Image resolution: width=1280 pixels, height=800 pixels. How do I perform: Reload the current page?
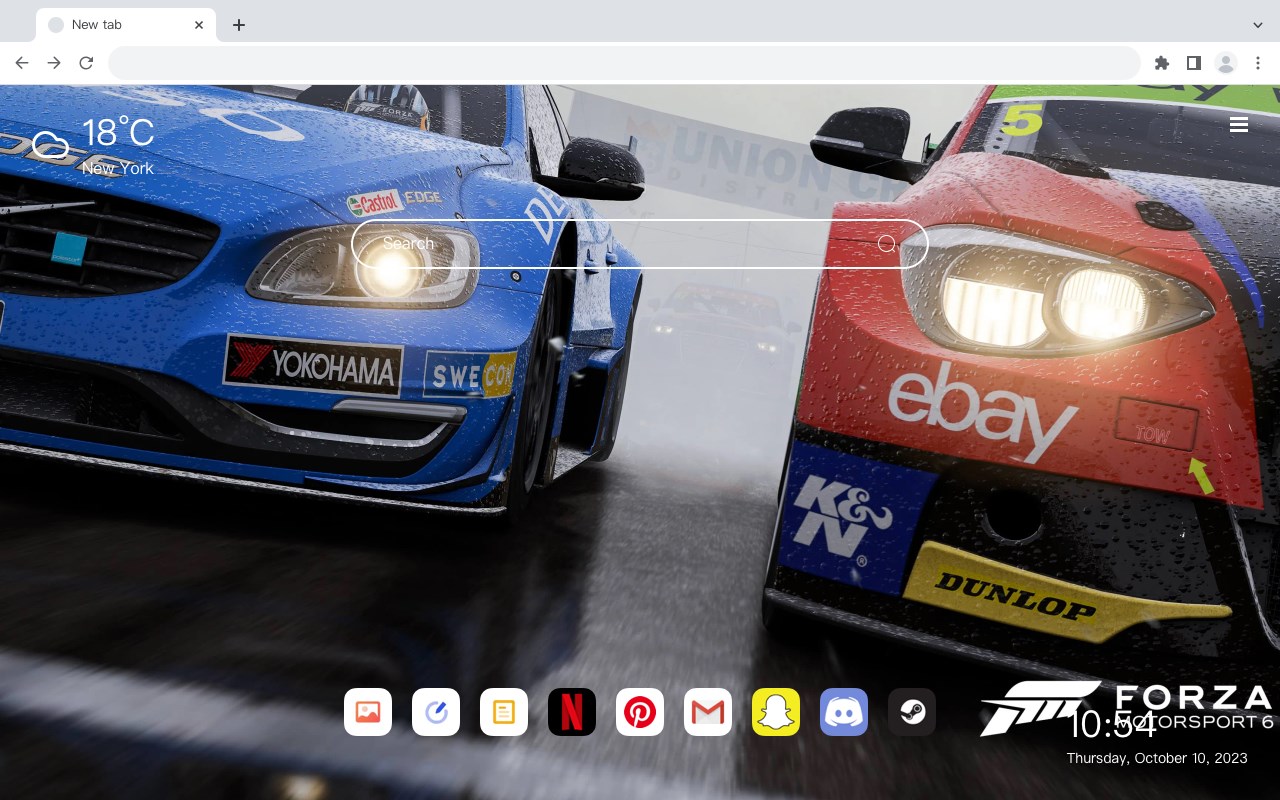pyautogui.click(x=86, y=63)
